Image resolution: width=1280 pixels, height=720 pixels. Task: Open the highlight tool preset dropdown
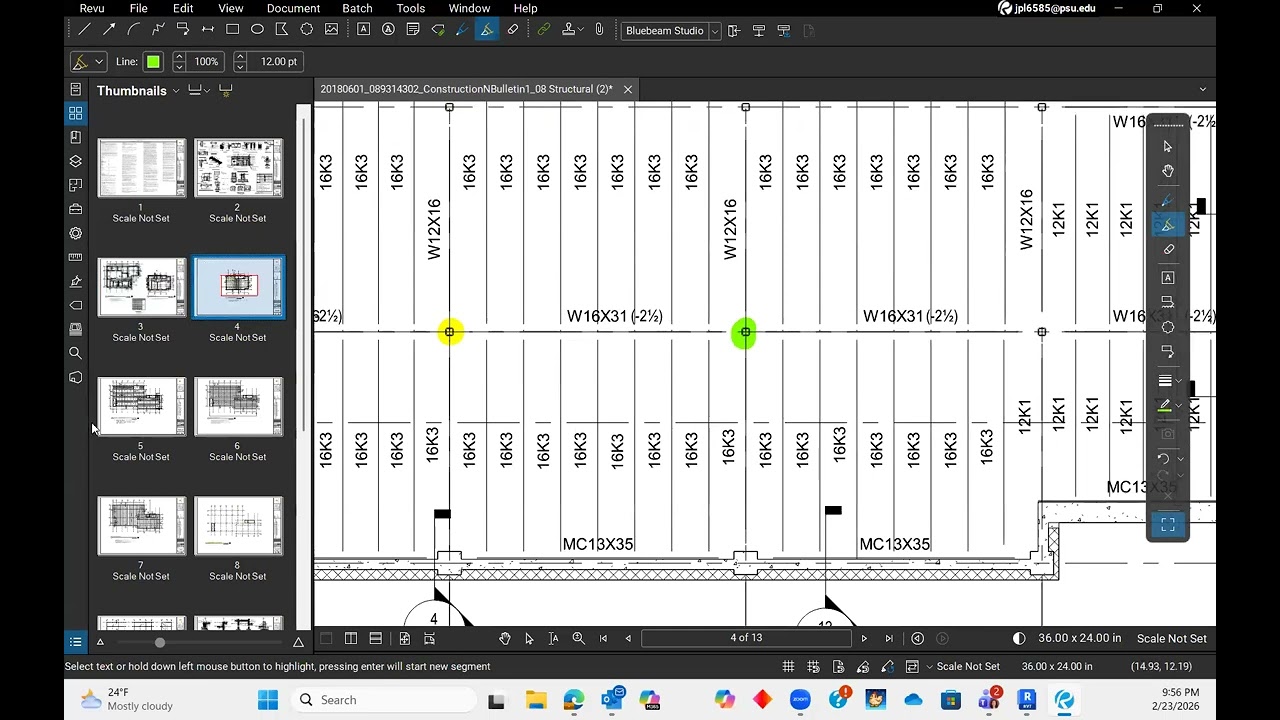click(98, 62)
